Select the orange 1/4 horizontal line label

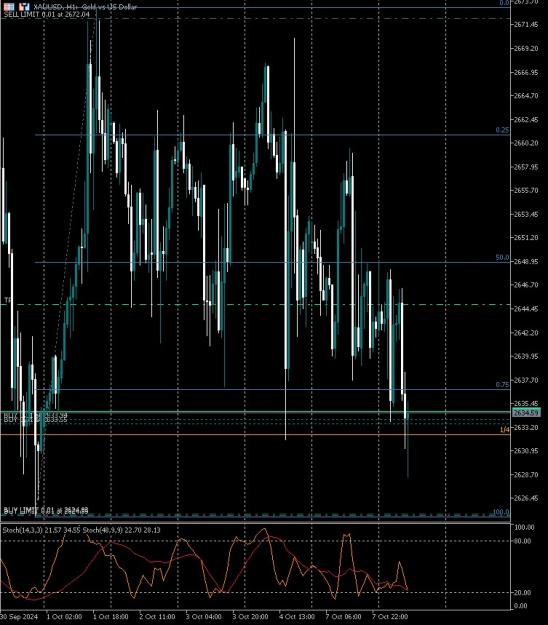coord(505,430)
